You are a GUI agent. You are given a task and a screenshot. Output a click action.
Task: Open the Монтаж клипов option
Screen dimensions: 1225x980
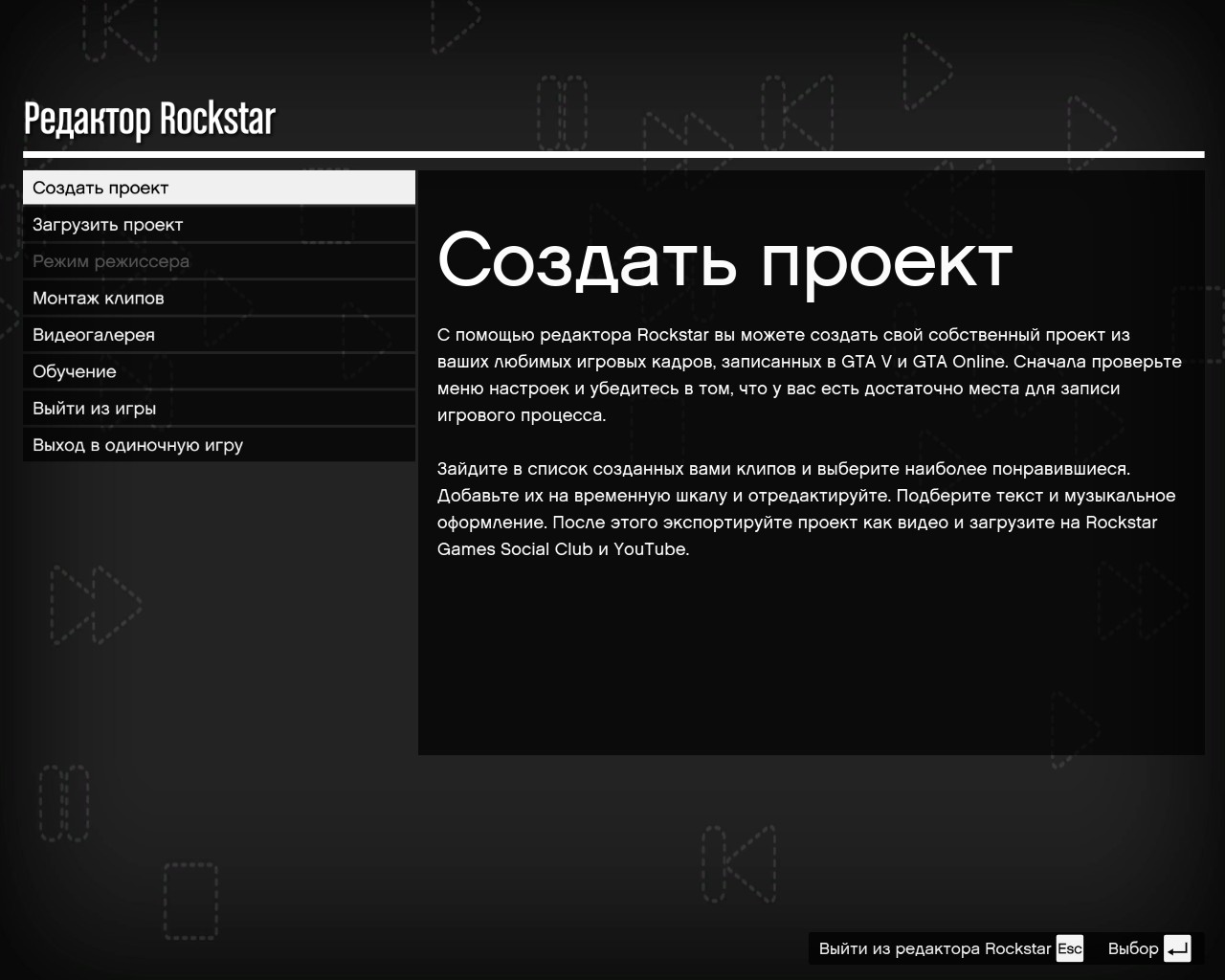[219, 298]
